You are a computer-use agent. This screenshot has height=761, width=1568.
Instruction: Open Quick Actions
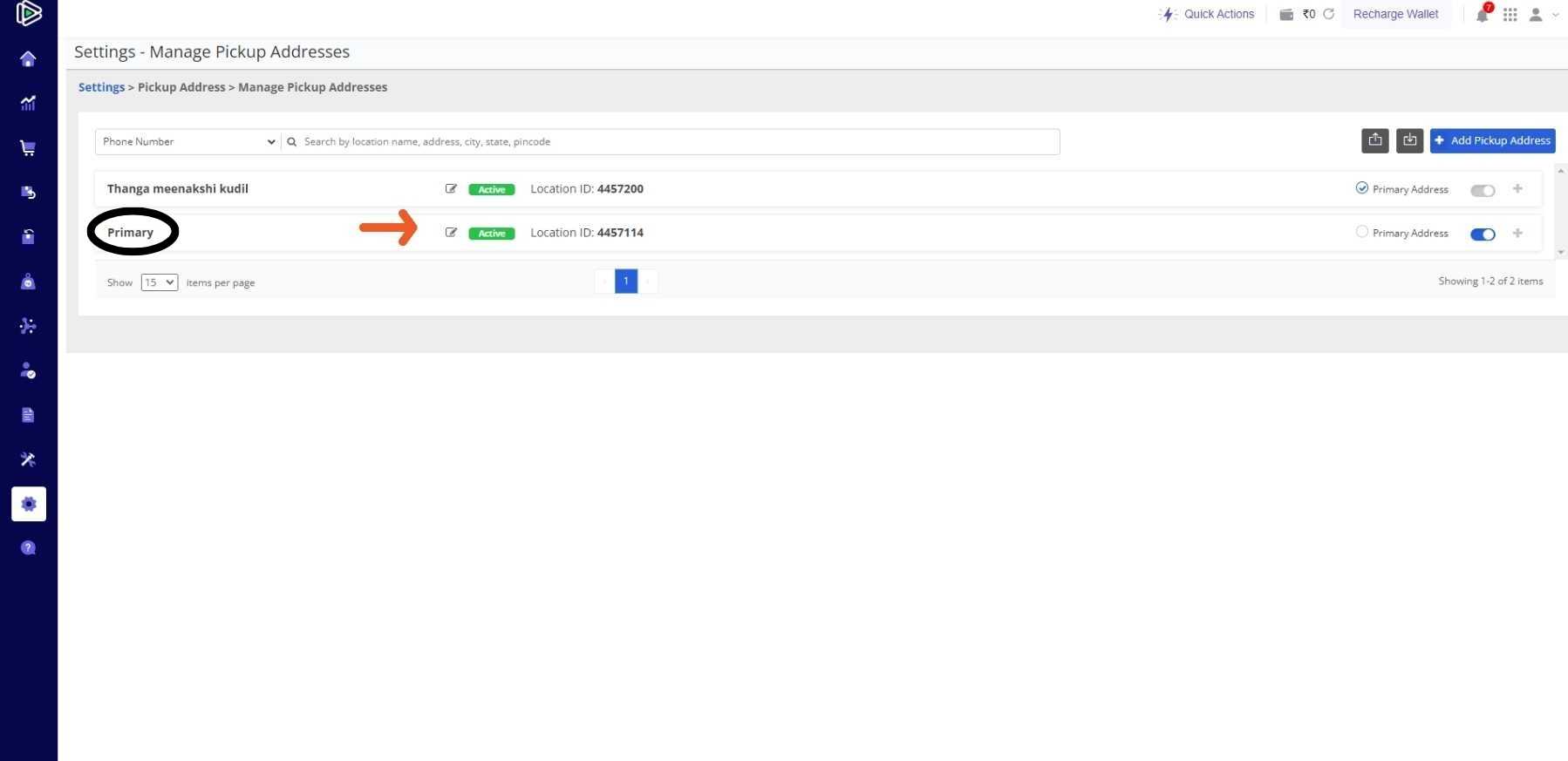(1207, 14)
